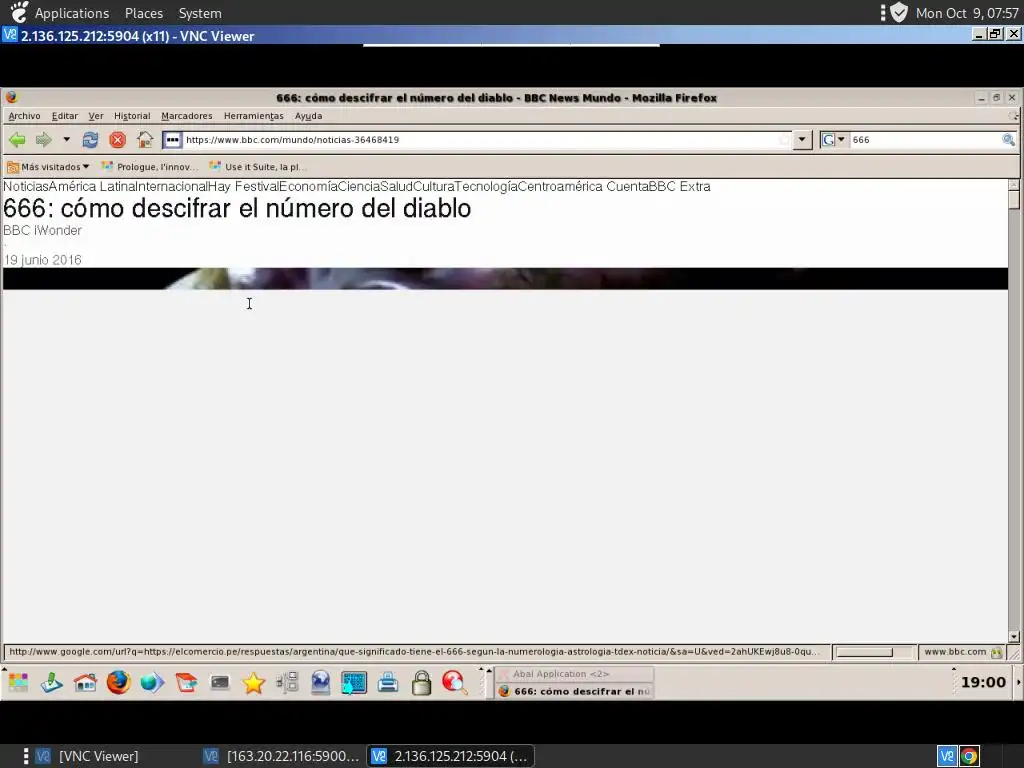
Task: Open the recent pages history dropdown arrow
Action: tap(66, 140)
